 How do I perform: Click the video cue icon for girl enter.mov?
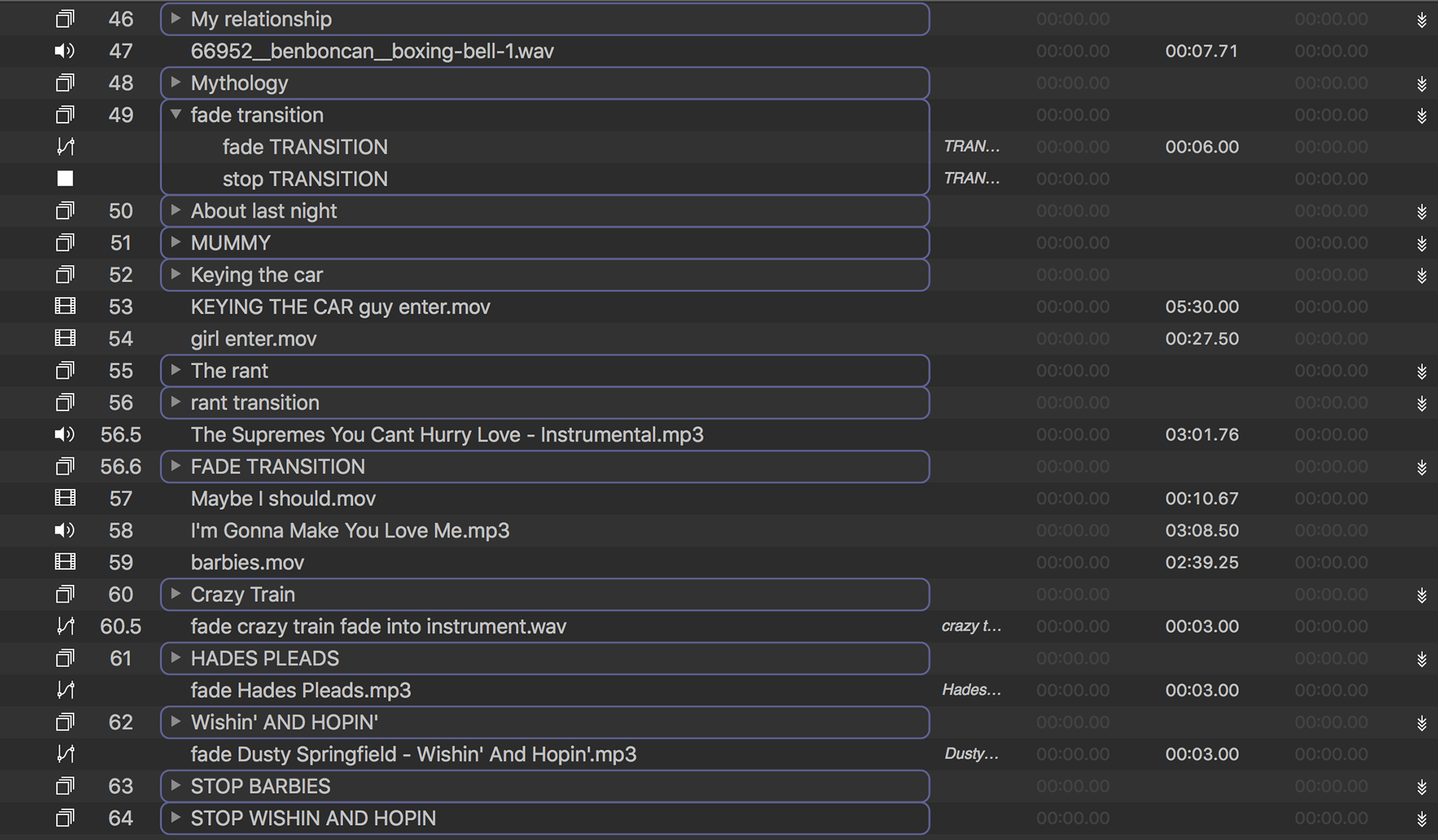pyautogui.click(x=65, y=338)
